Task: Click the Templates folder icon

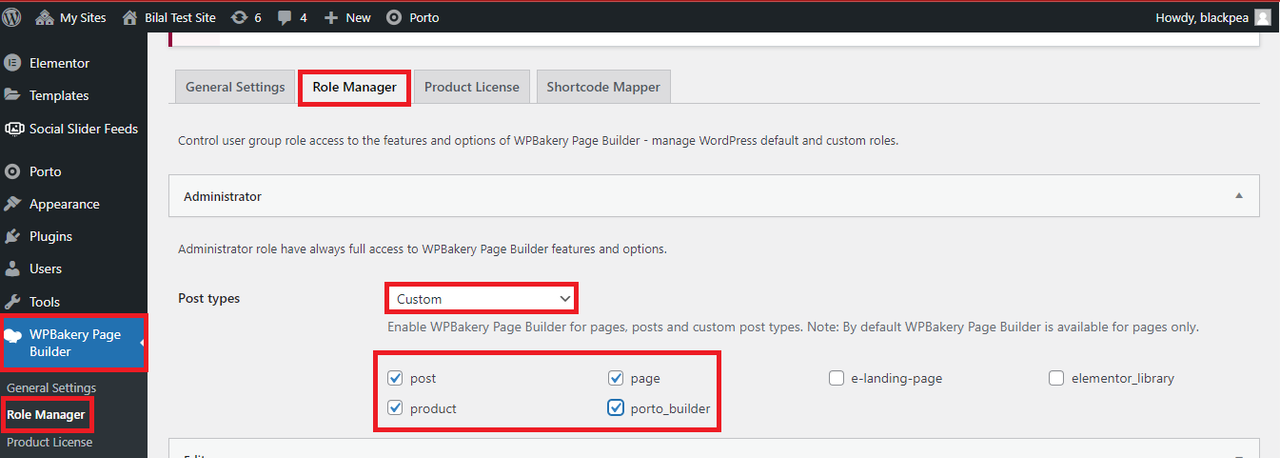Action: tap(13, 95)
